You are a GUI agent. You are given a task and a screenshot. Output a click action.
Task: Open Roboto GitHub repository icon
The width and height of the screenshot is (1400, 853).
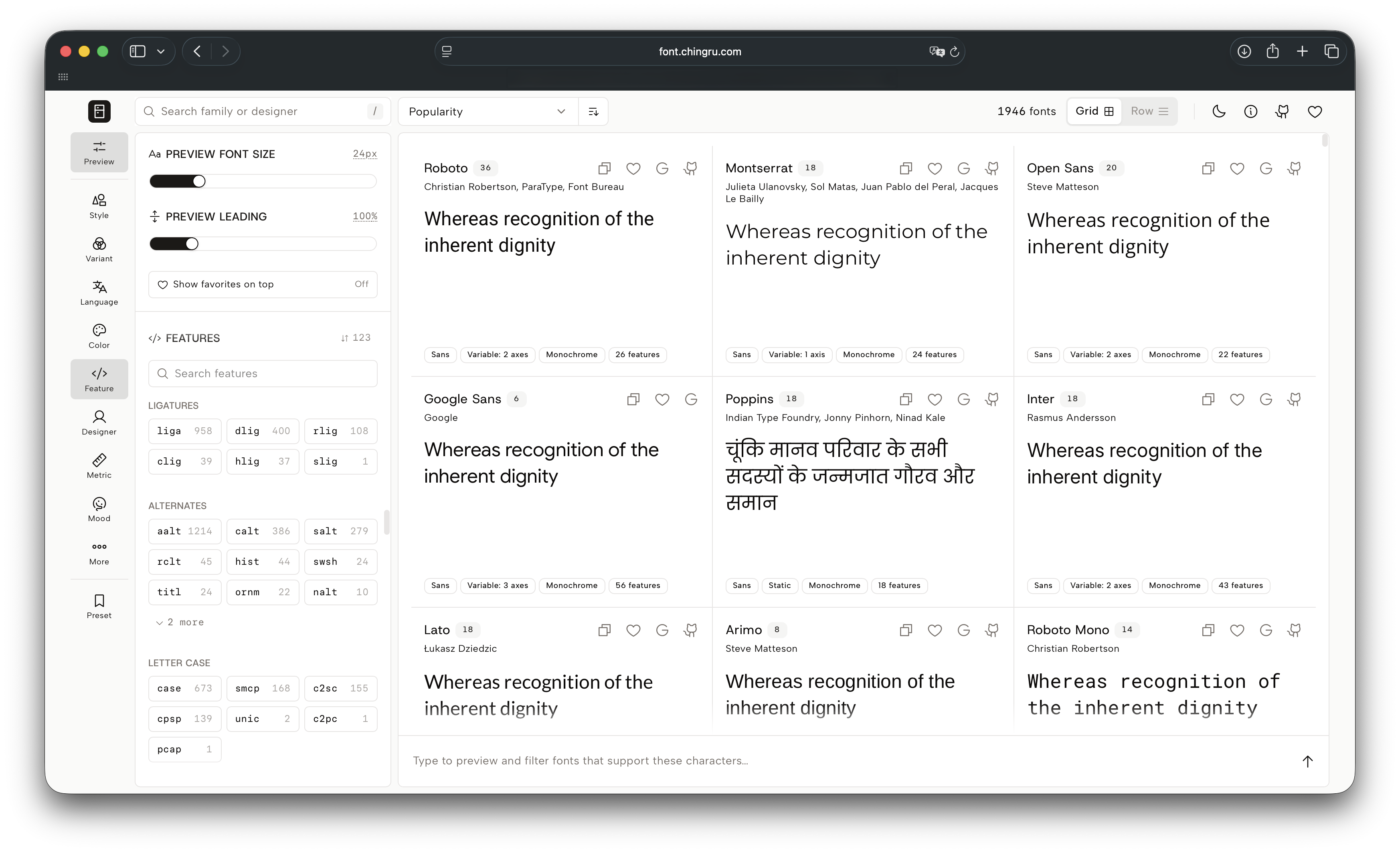[x=690, y=168]
